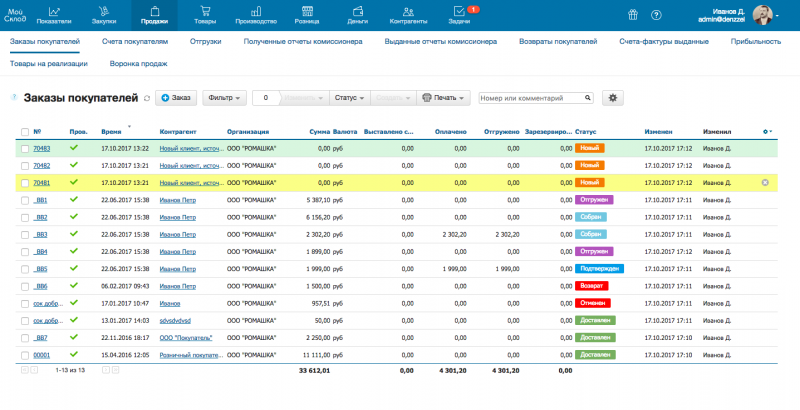Toggle the select-all checkbox in table header

point(24,131)
